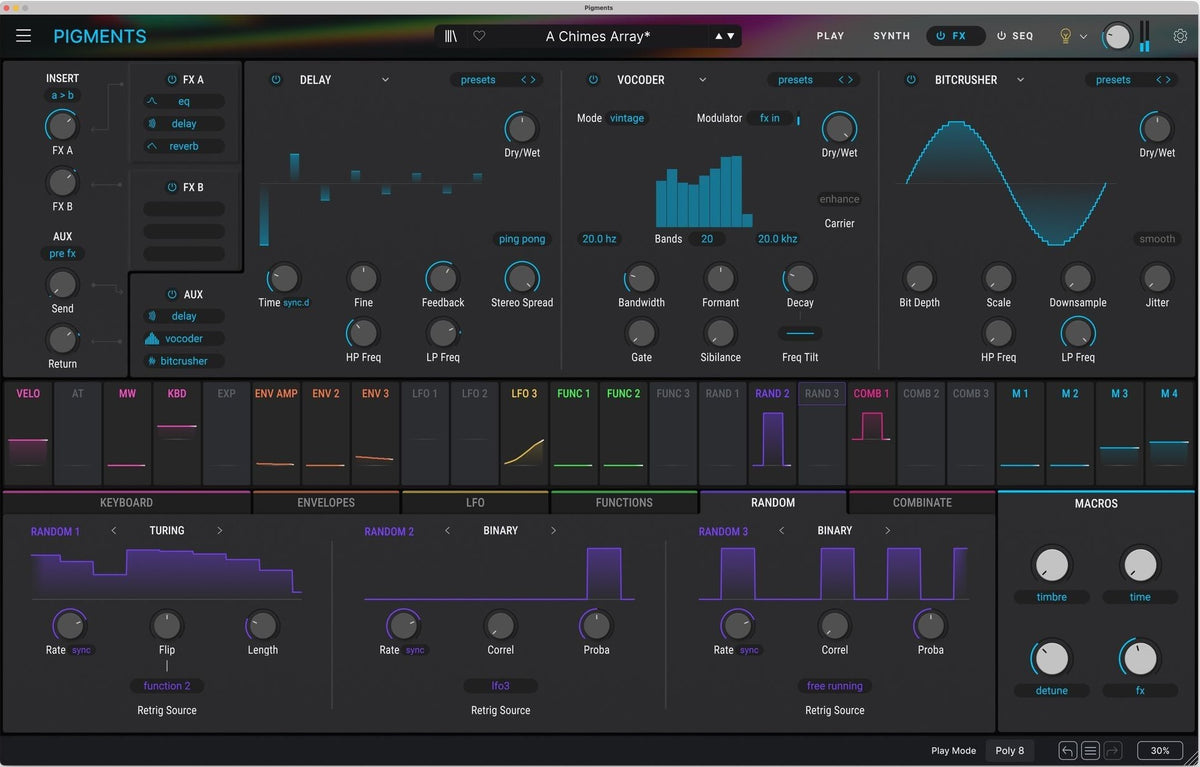This screenshot has width=1200, height=767.
Task: Open Modulator fx in selector
Action: pos(770,118)
